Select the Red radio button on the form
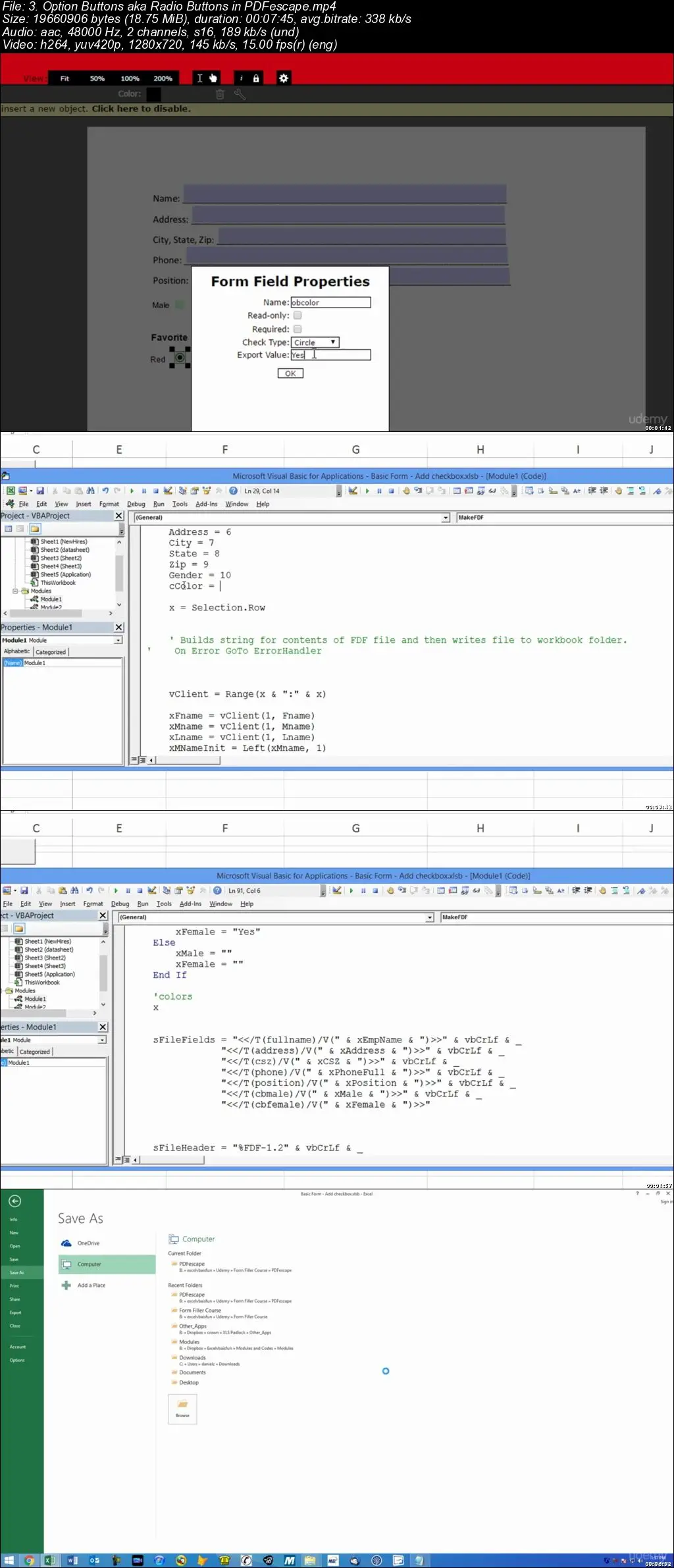Image resolution: width=674 pixels, height=1568 pixels. (x=180, y=358)
